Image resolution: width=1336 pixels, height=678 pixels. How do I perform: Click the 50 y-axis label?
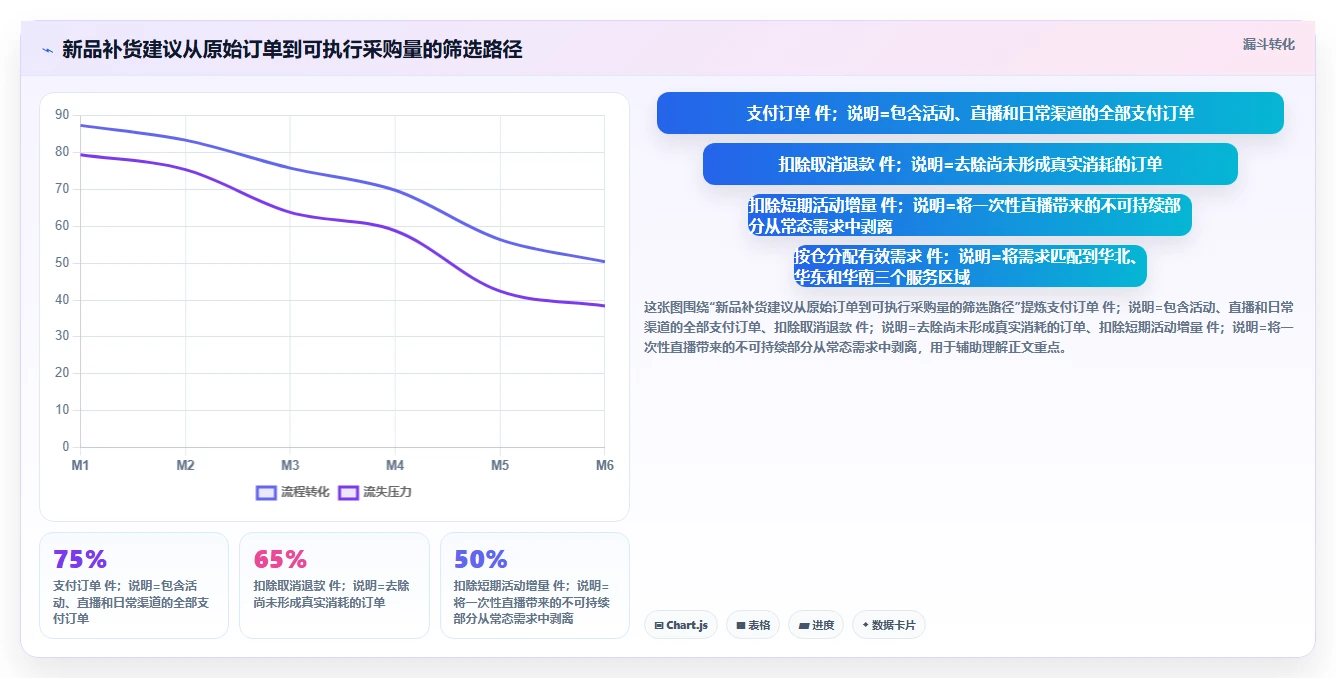62,263
